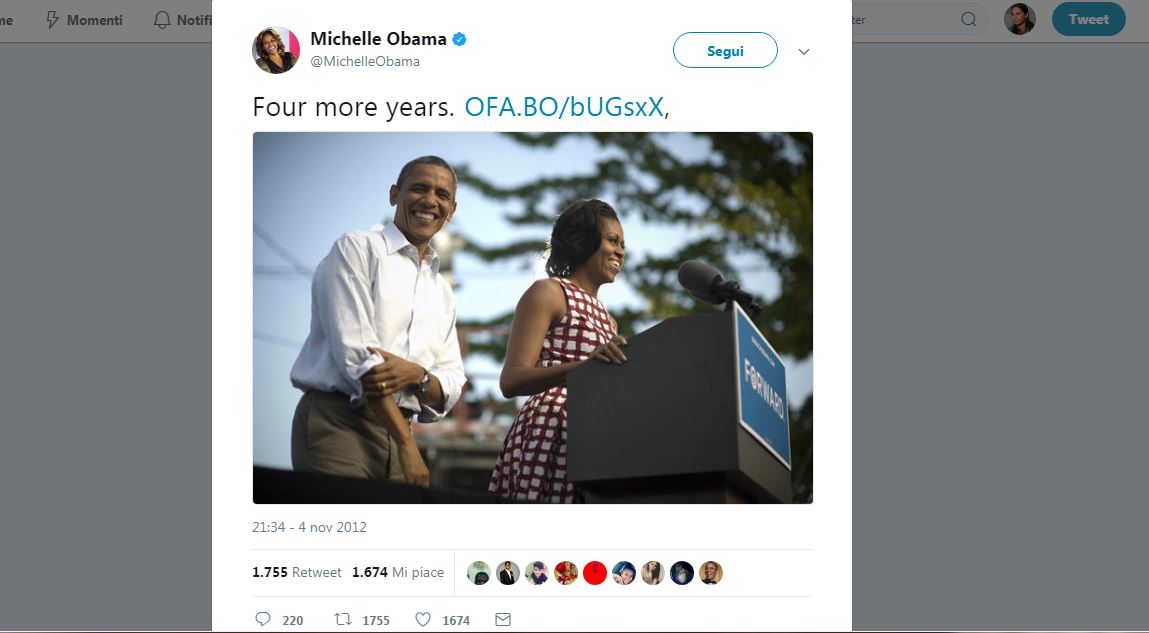Open the Momenti tab
The width and height of the screenshot is (1149, 633).
pyautogui.click(x=84, y=20)
